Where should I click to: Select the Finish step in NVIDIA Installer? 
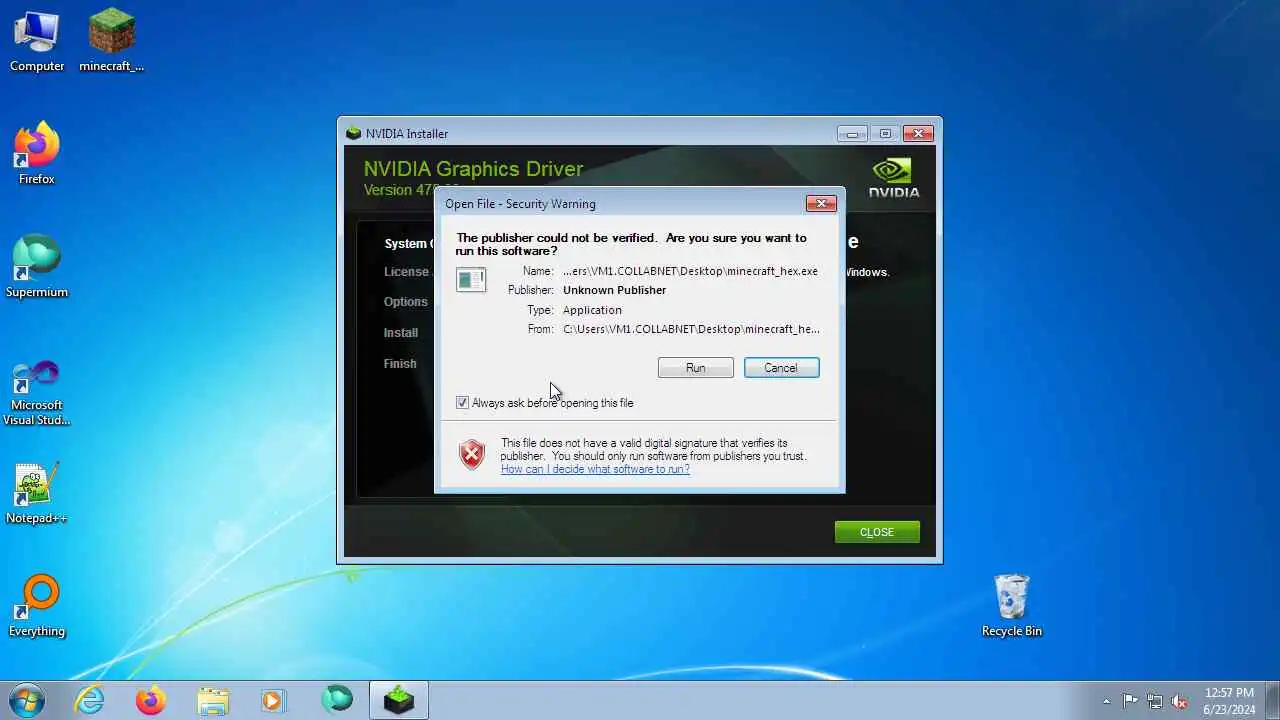(400, 364)
